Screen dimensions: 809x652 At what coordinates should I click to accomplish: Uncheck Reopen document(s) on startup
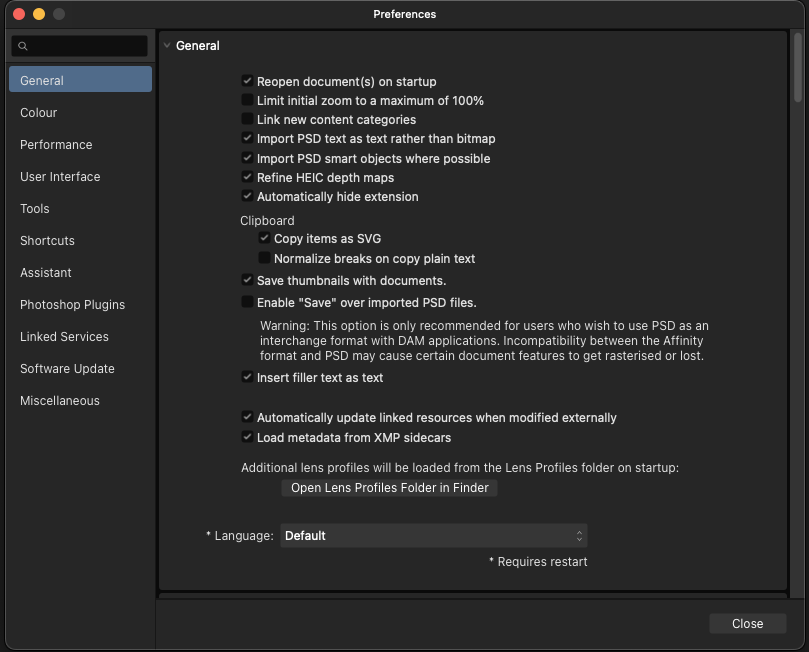(247, 81)
